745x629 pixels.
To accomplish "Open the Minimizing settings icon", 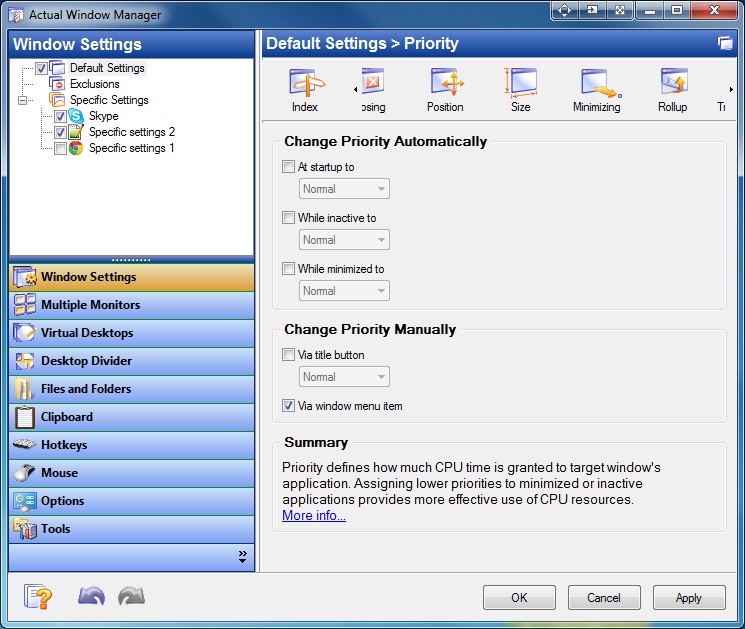I will [597, 90].
